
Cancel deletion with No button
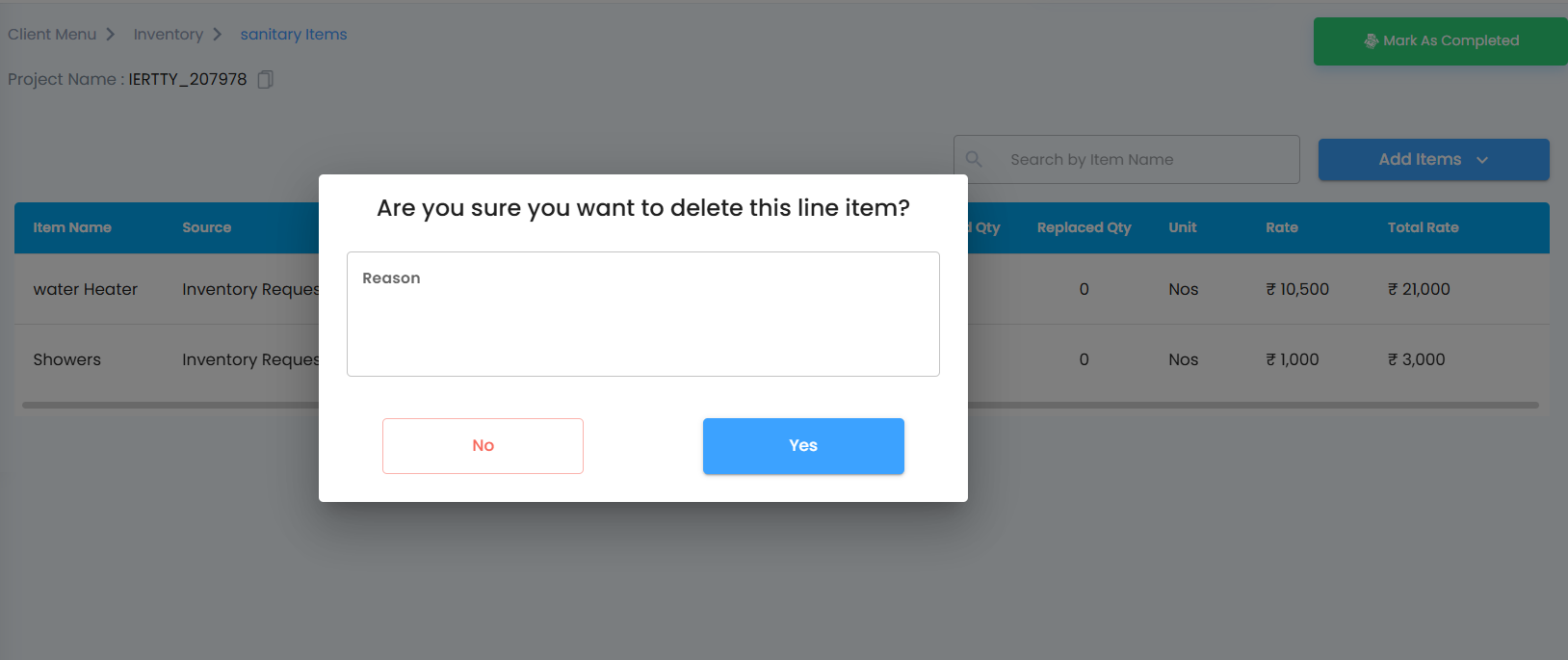(483, 445)
